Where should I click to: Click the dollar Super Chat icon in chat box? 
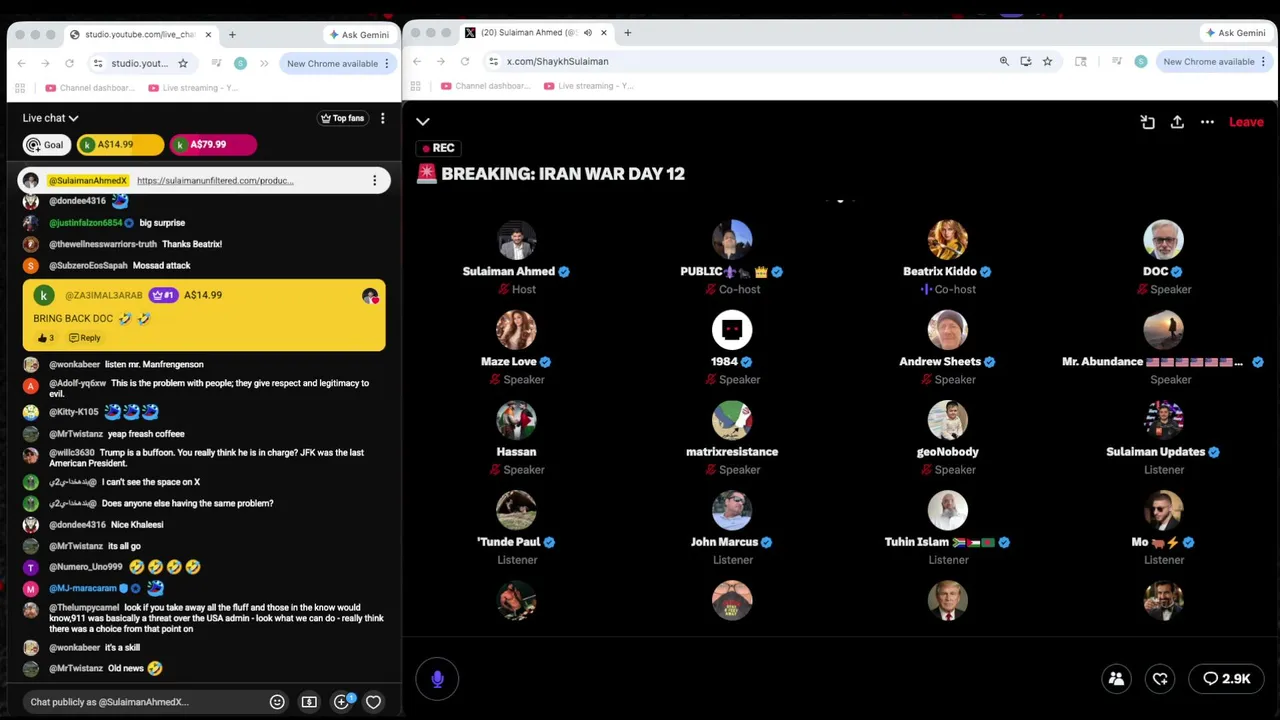309,702
